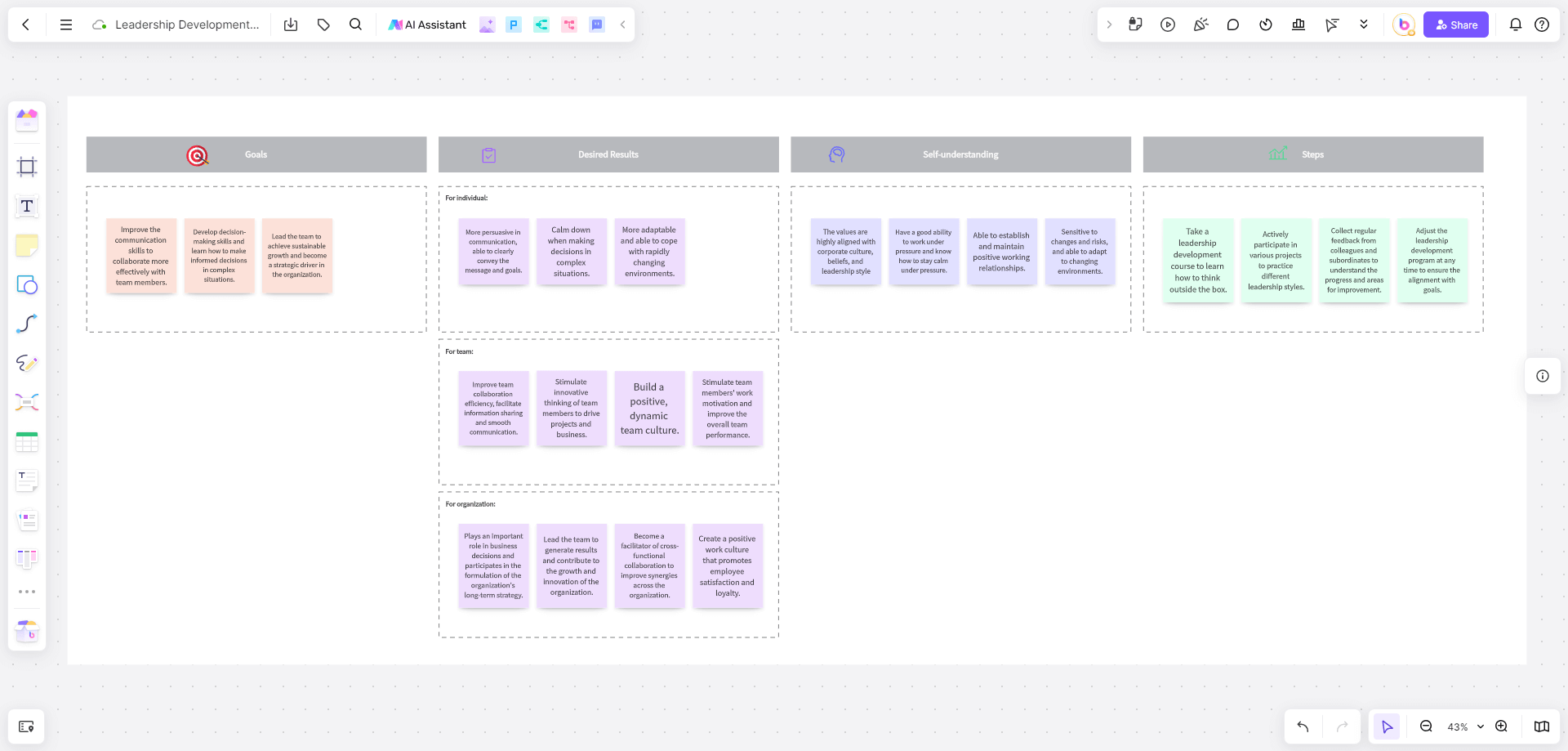Open the hamburger main menu

coord(66,25)
